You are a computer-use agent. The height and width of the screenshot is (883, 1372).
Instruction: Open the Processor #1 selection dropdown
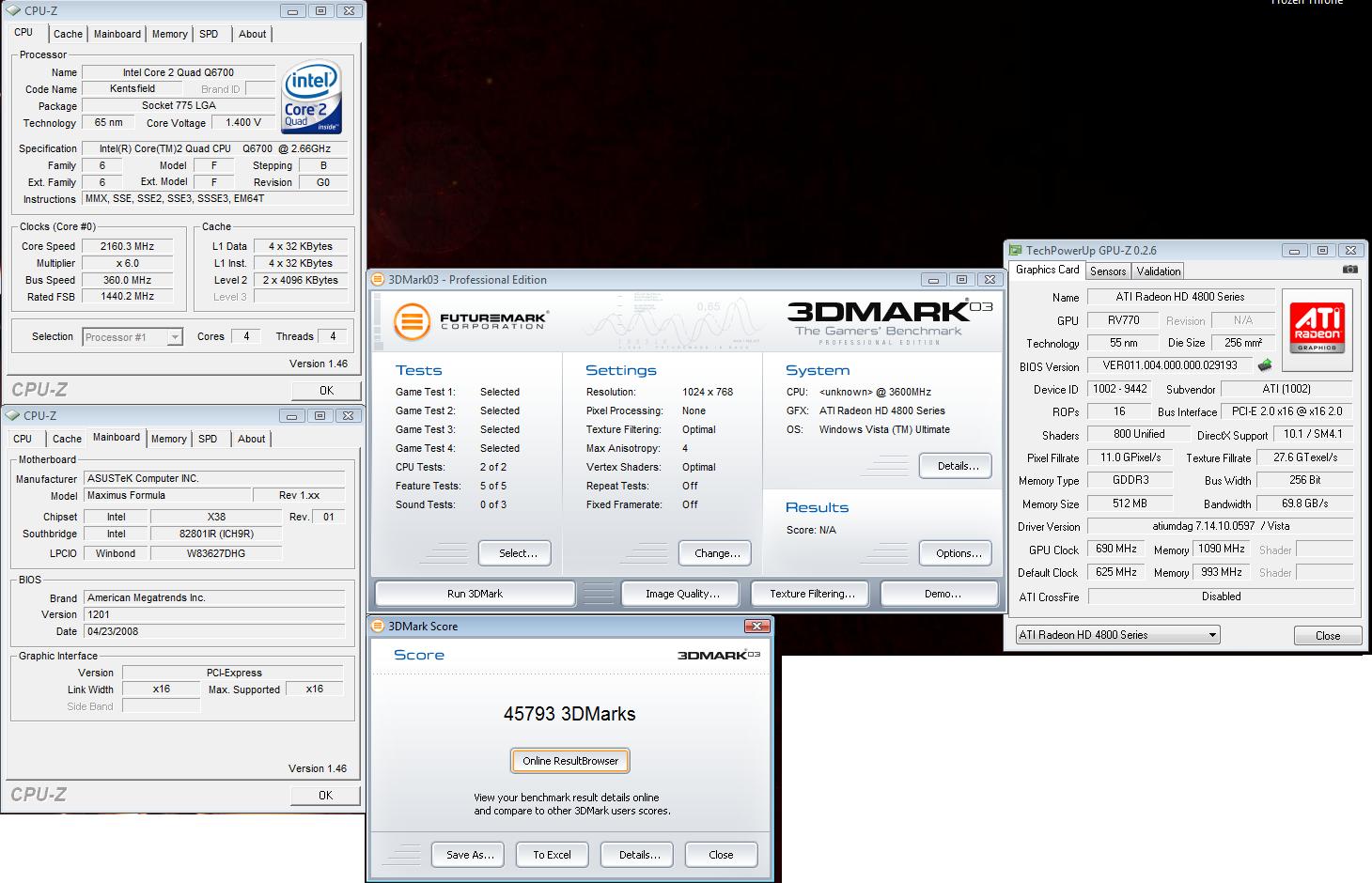[174, 336]
